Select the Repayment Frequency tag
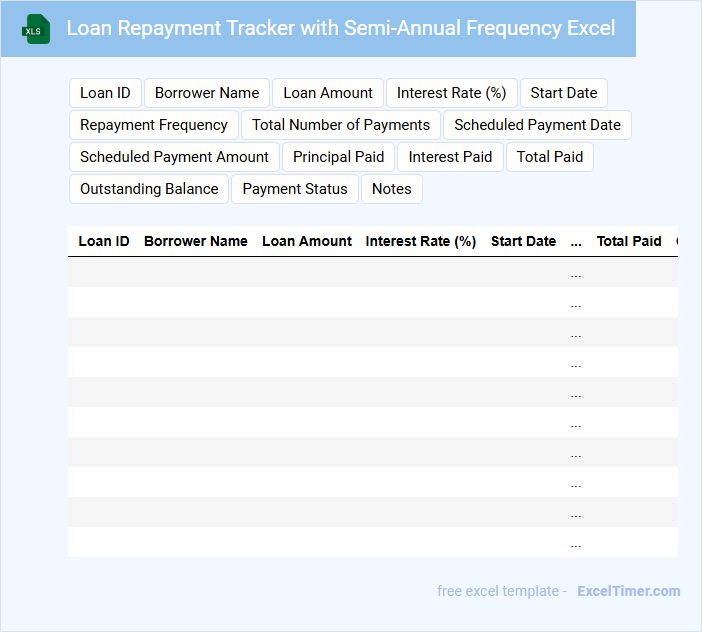This screenshot has height=632, width=702. tap(154, 125)
